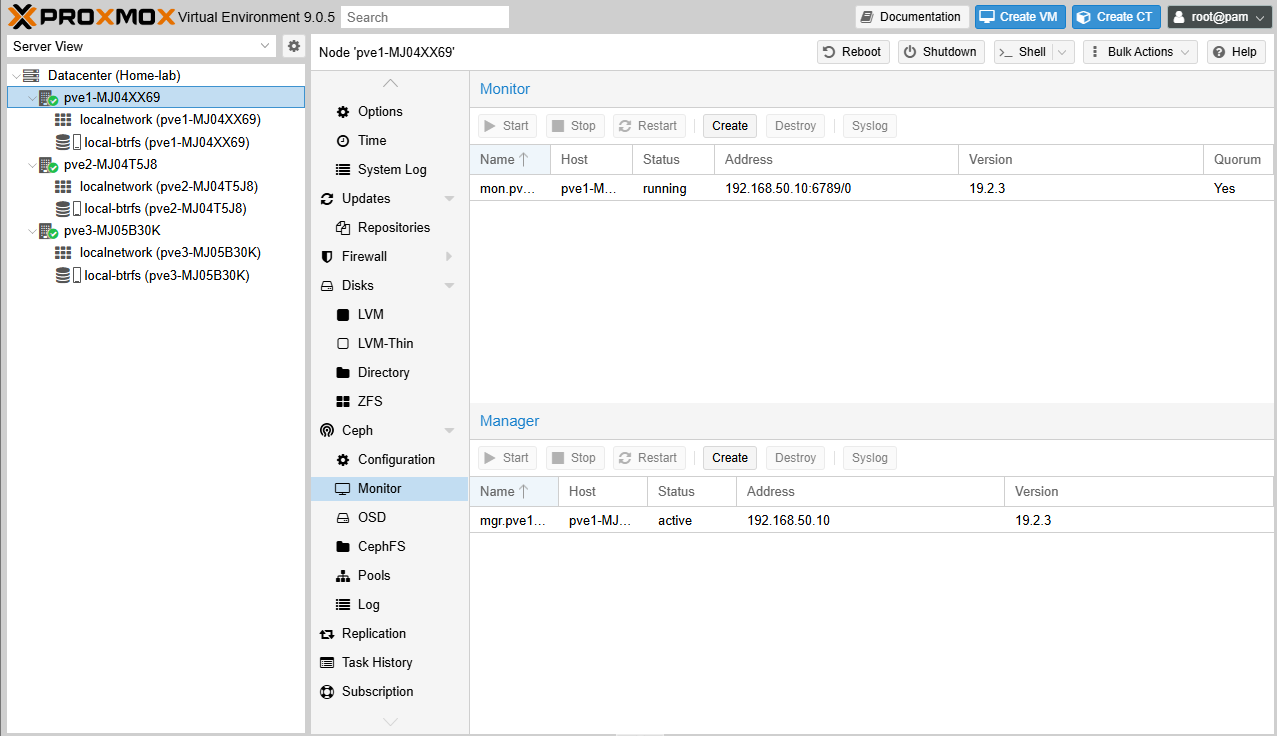This screenshot has width=1277, height=736.
Task: Click the CephFS folder icon
Action: click(x=343, y=547)
